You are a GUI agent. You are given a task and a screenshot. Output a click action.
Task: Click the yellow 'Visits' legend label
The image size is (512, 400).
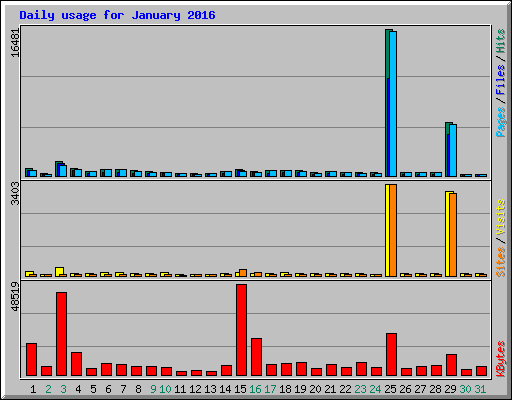[x=500, y=217]
